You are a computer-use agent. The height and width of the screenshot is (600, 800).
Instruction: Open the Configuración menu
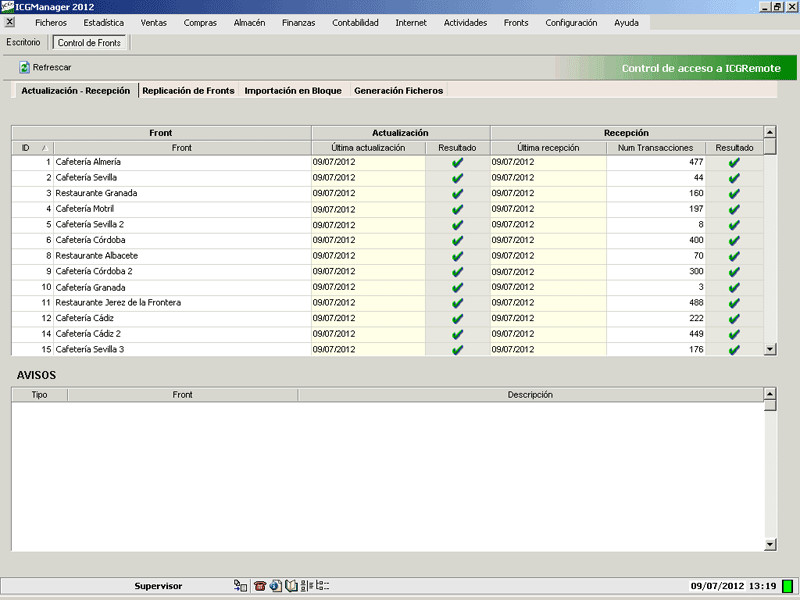[x=571, y=22]
